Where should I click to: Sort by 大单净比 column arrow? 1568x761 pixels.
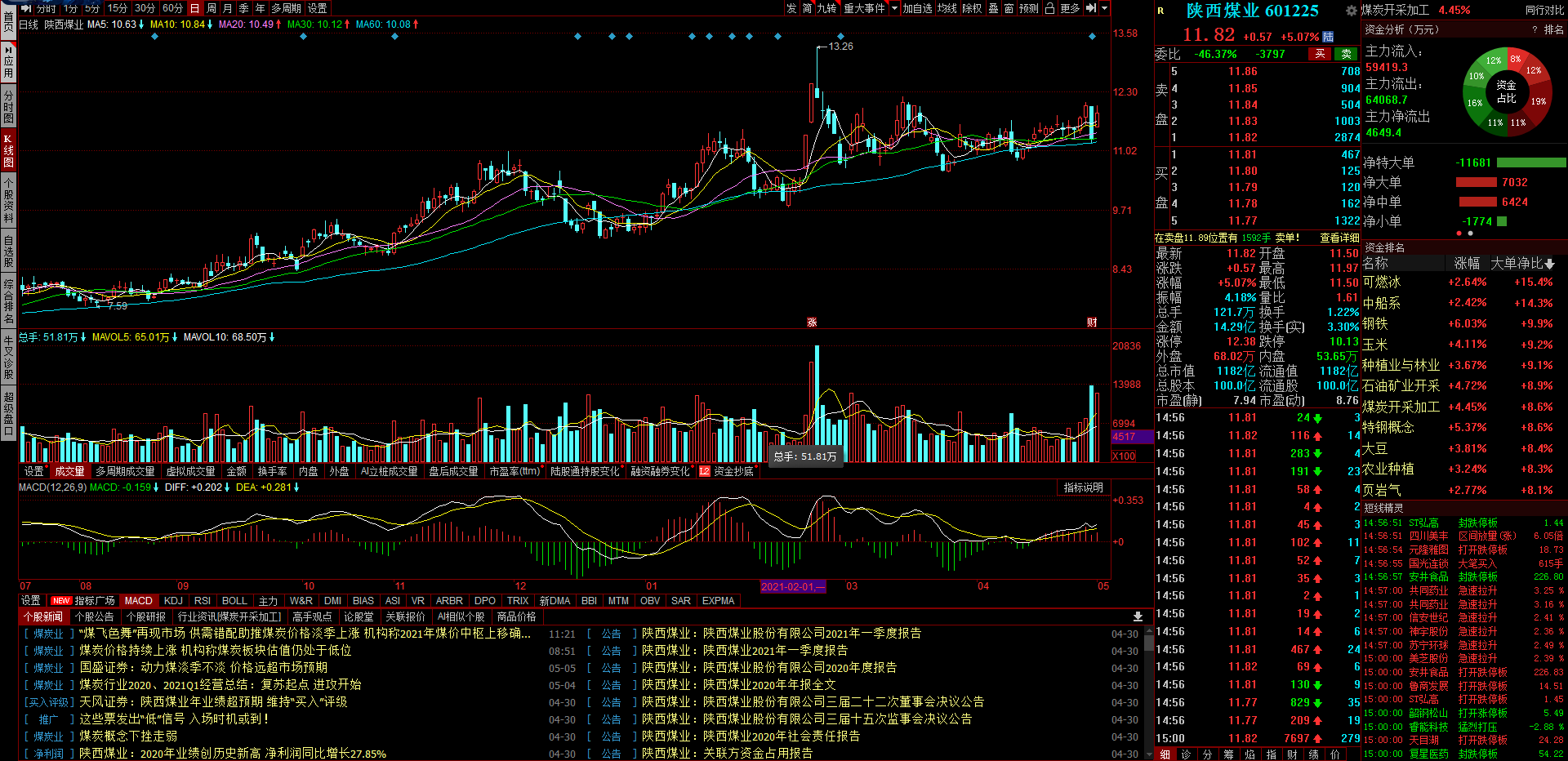1549,264
